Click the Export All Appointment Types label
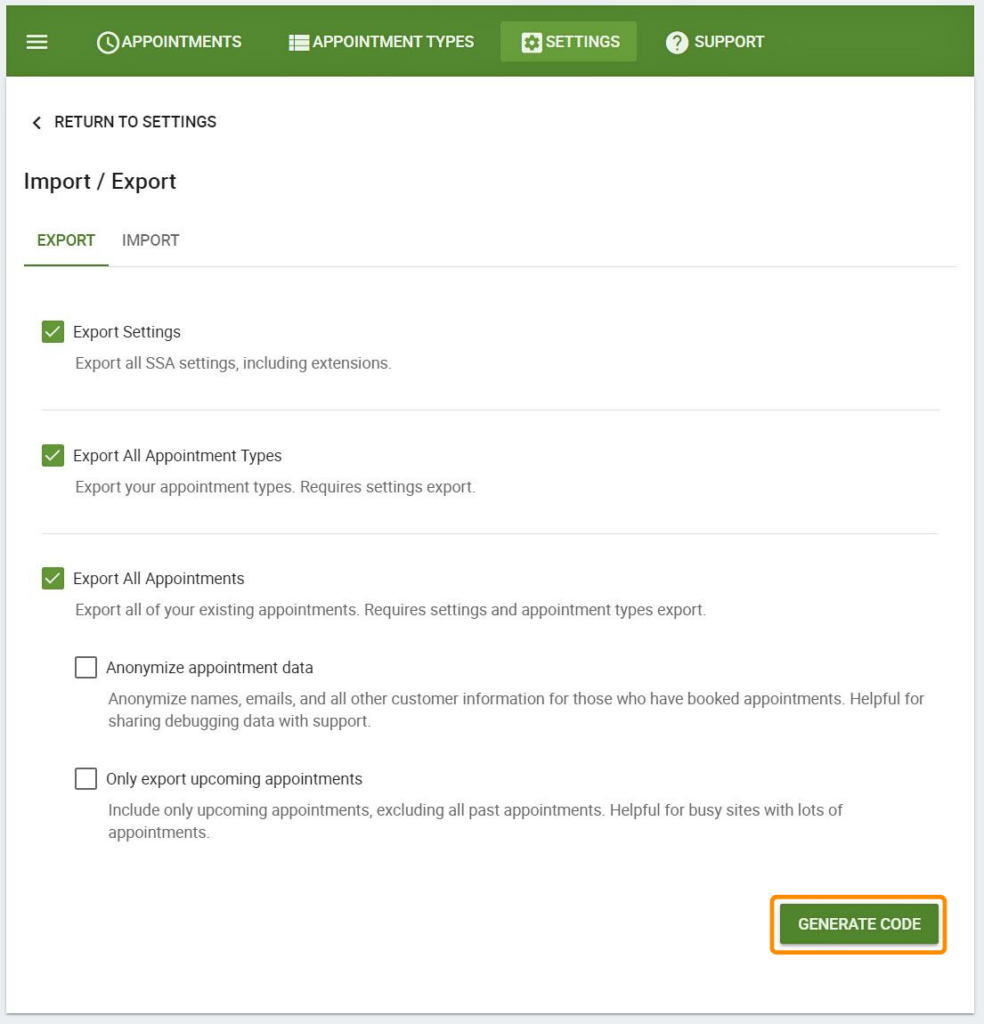Image resolution: width=984 pixels, height=1024 pixels. coord(178,455)
